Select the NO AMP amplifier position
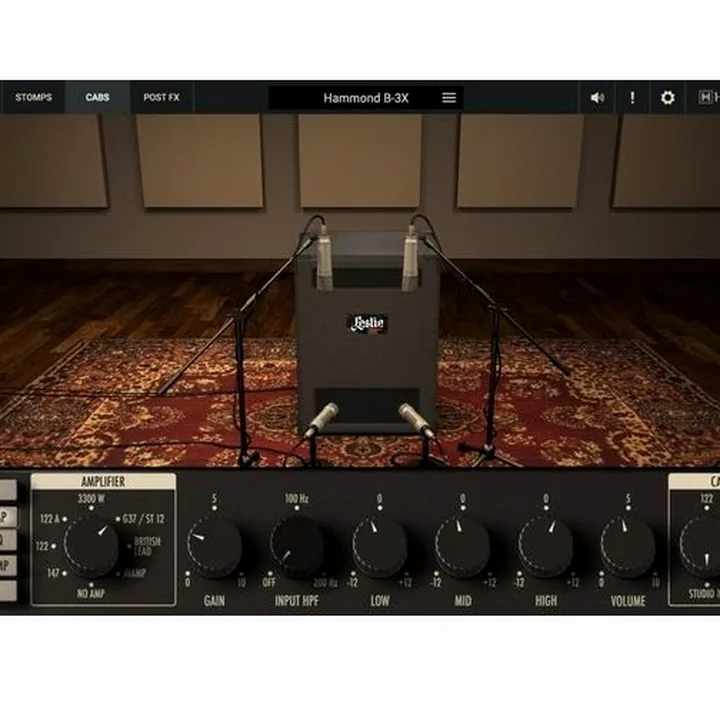This screenshot has height=720, width=720. tap(91, 594)
